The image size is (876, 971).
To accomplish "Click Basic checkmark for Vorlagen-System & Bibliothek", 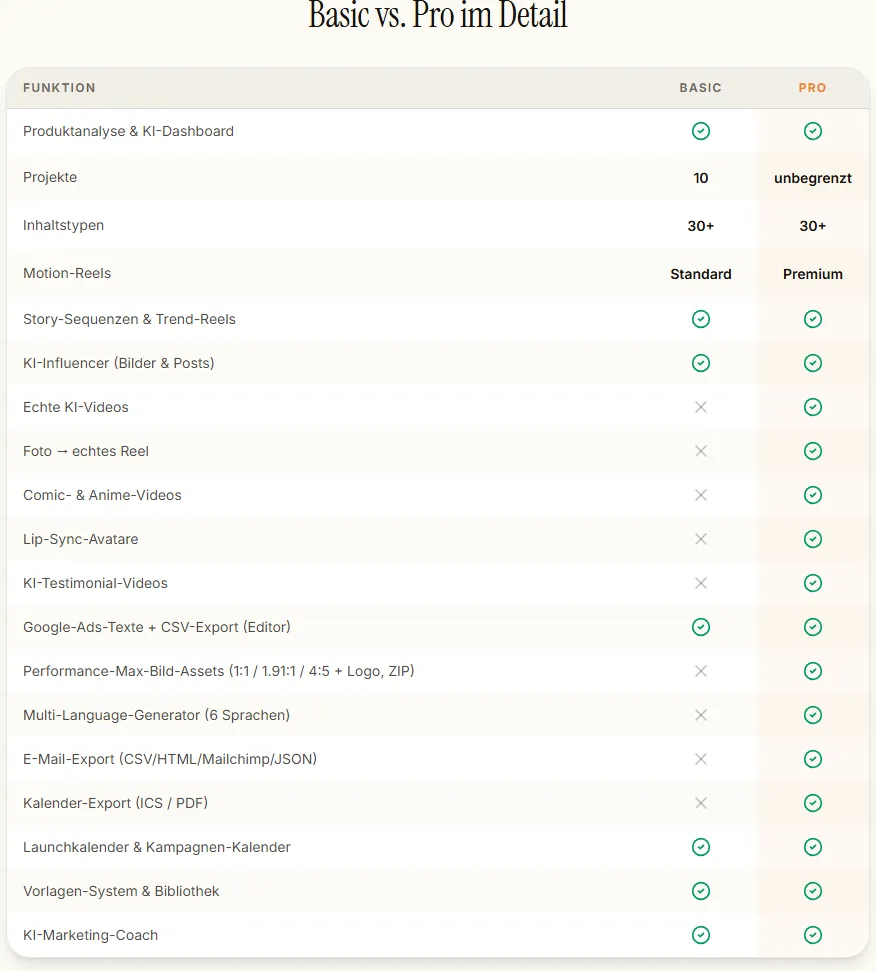I will click(x=701, y=890).
